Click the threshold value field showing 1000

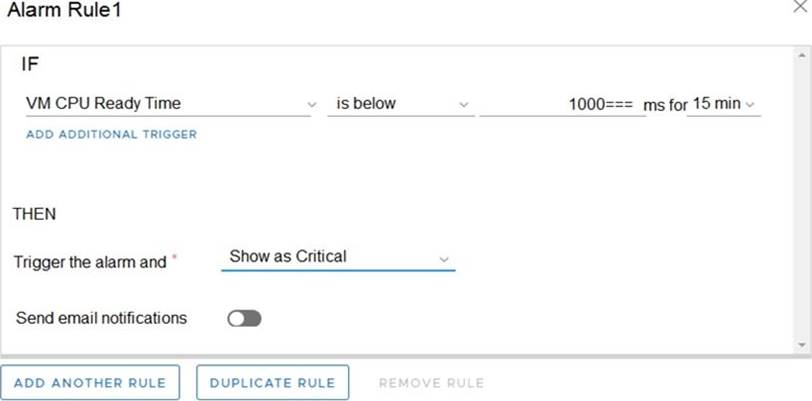click(x=562, y=104)
